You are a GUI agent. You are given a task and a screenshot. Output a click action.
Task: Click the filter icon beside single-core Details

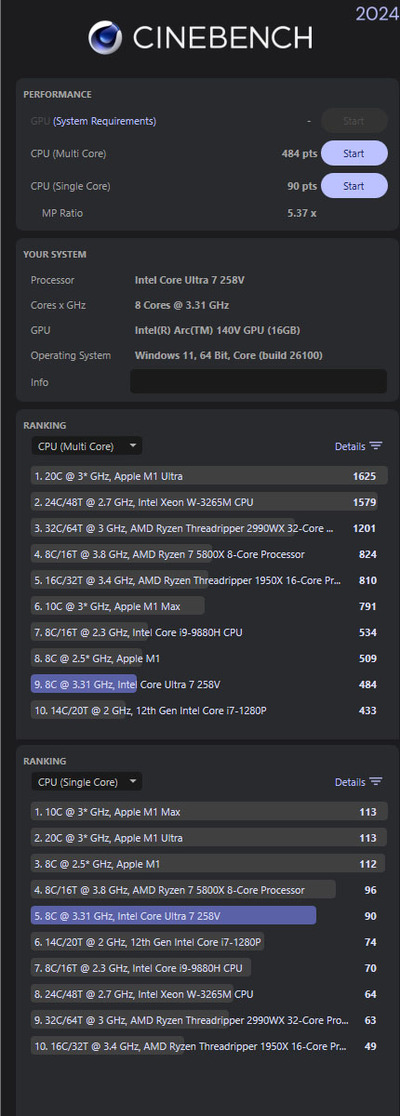coord(376,781)
